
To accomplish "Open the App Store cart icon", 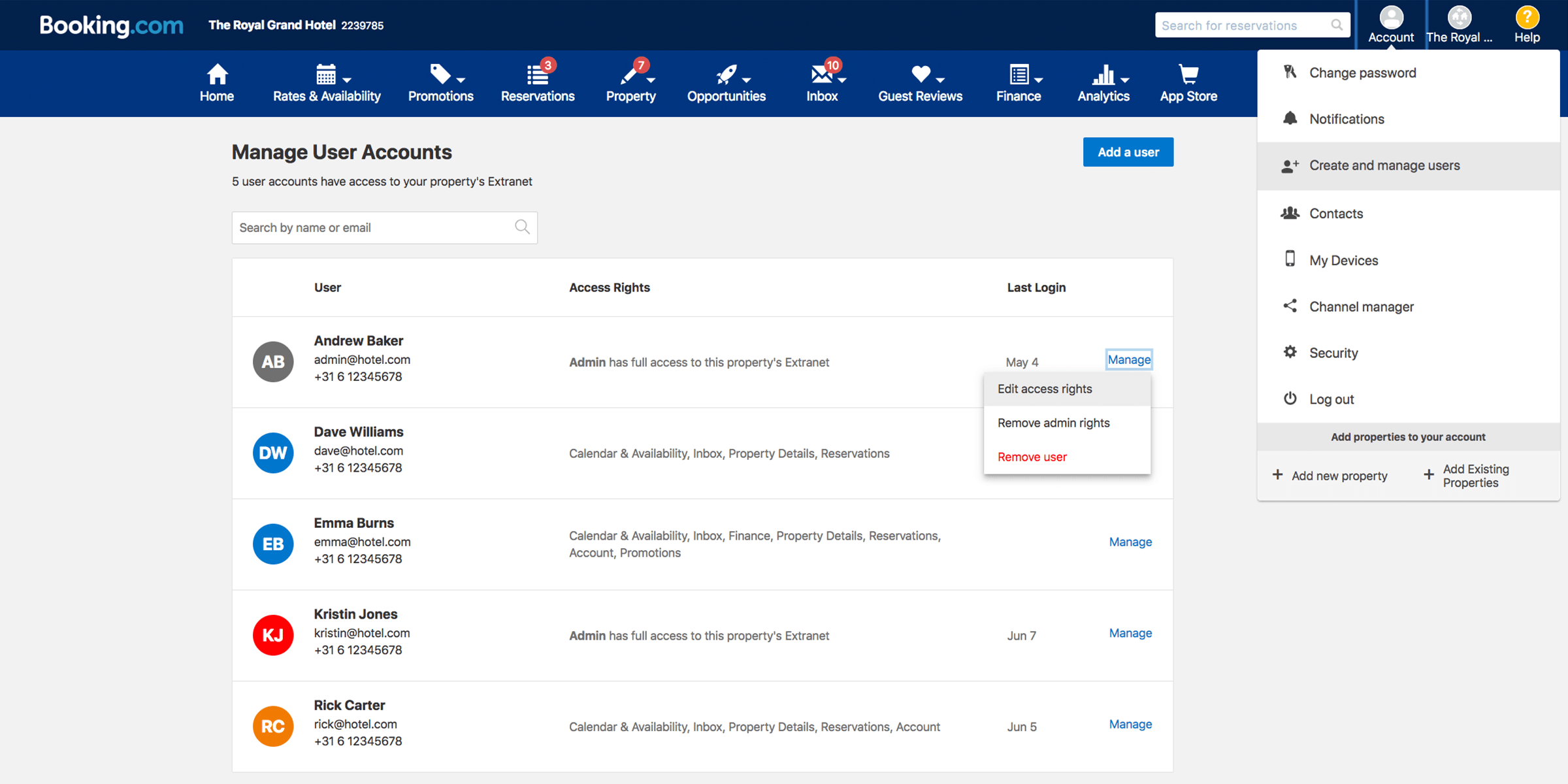I will [x=1188, y=74].
